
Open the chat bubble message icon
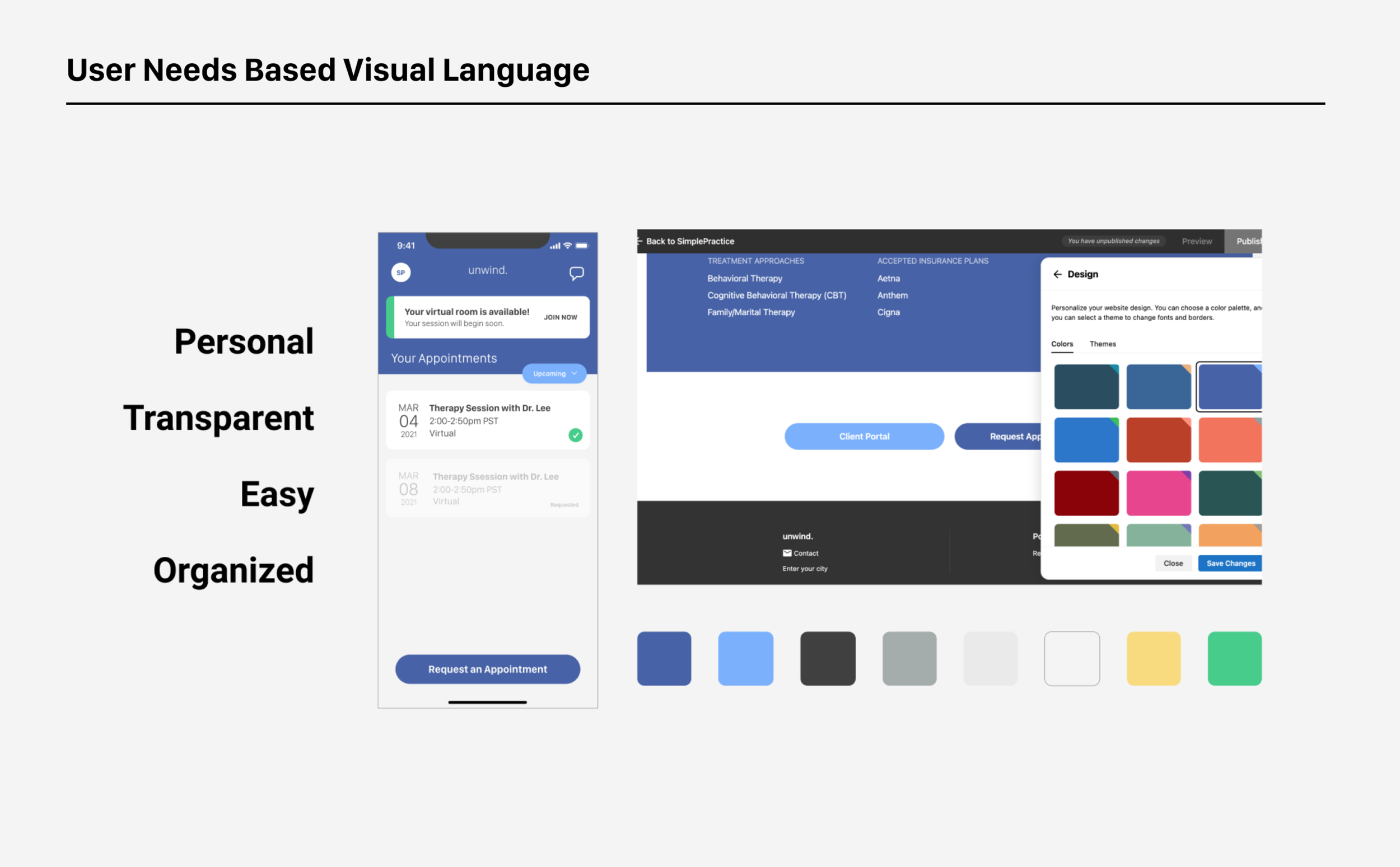coord(576,273)
